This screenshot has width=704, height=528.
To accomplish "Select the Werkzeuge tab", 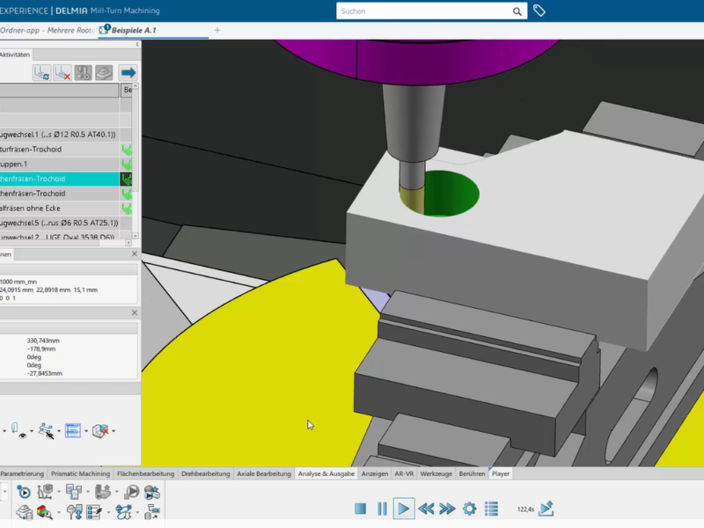I will [x=437, y=474].
